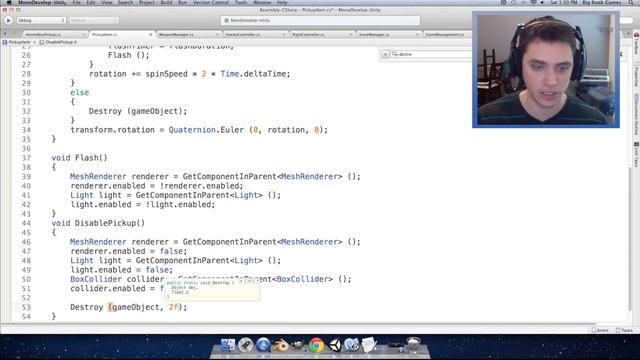Open Google Chrome from the dock
Image resolution: width=640 pixels, height=360 pixels.
[316, 345]
